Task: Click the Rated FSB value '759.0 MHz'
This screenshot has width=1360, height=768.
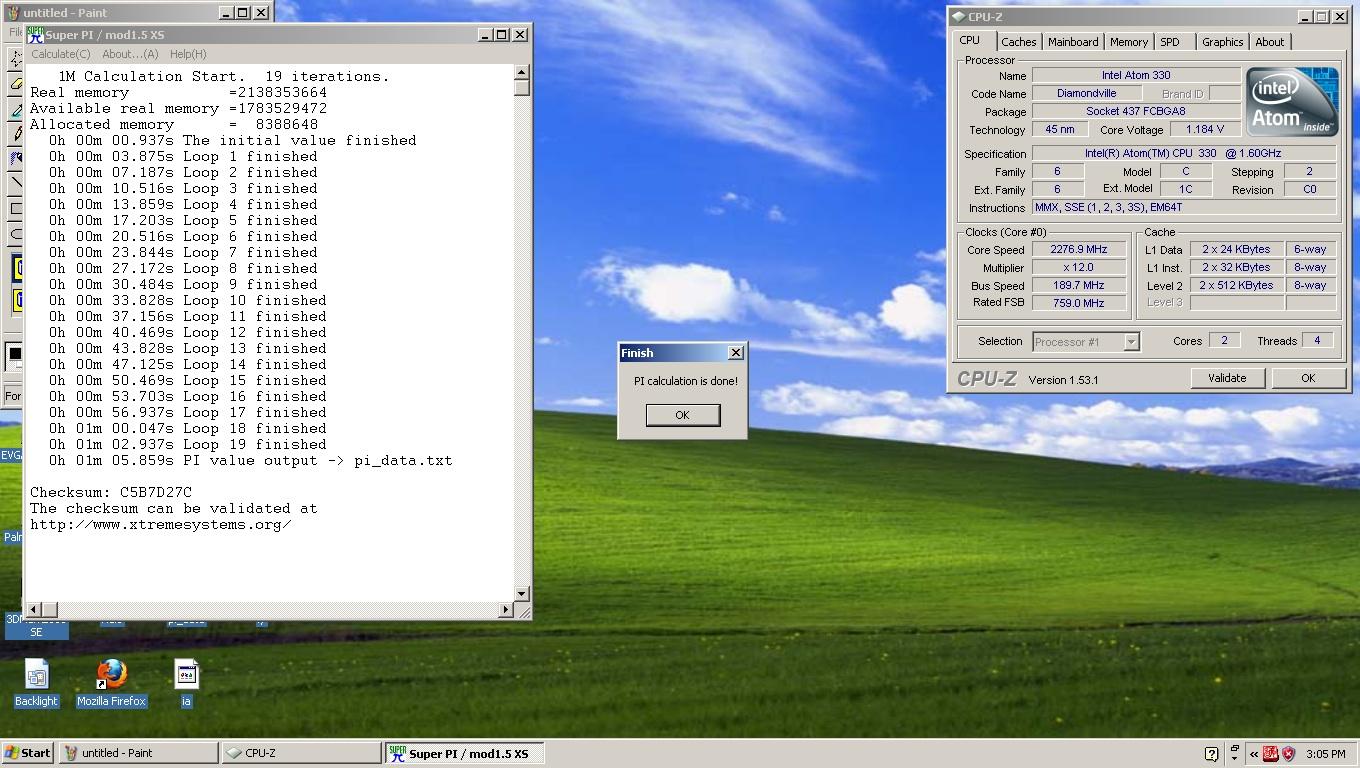Action: [x=1079, y=302]
